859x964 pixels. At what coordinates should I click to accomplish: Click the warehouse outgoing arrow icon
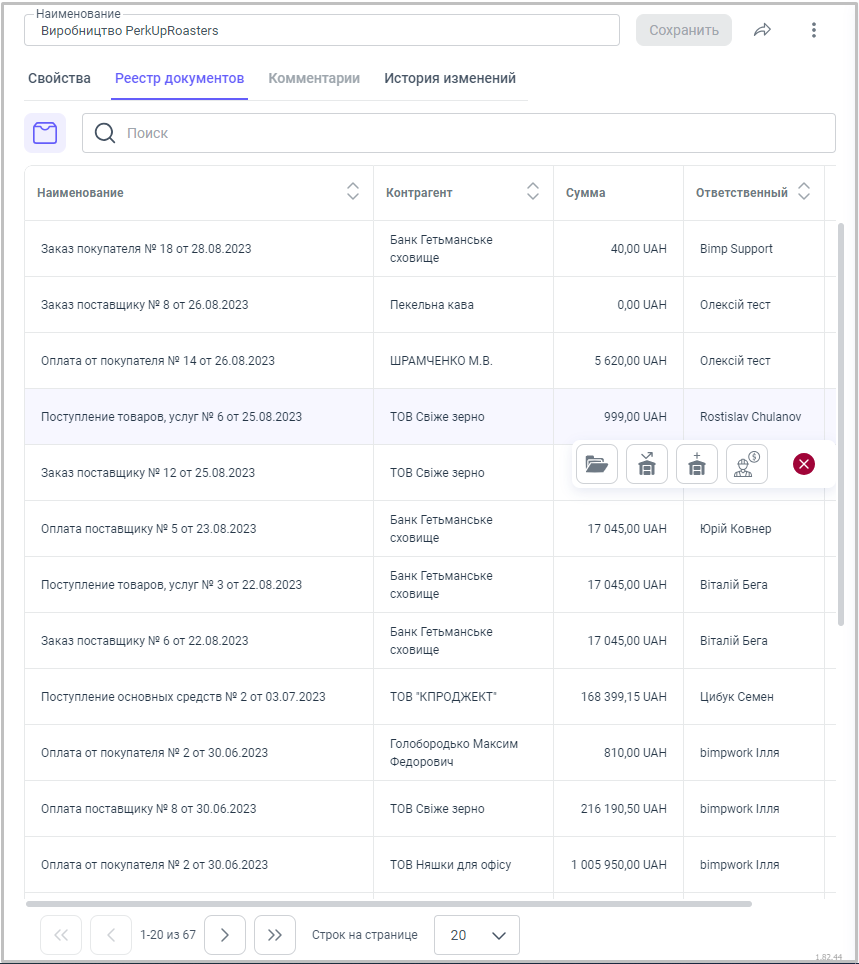tap(647, 464)
